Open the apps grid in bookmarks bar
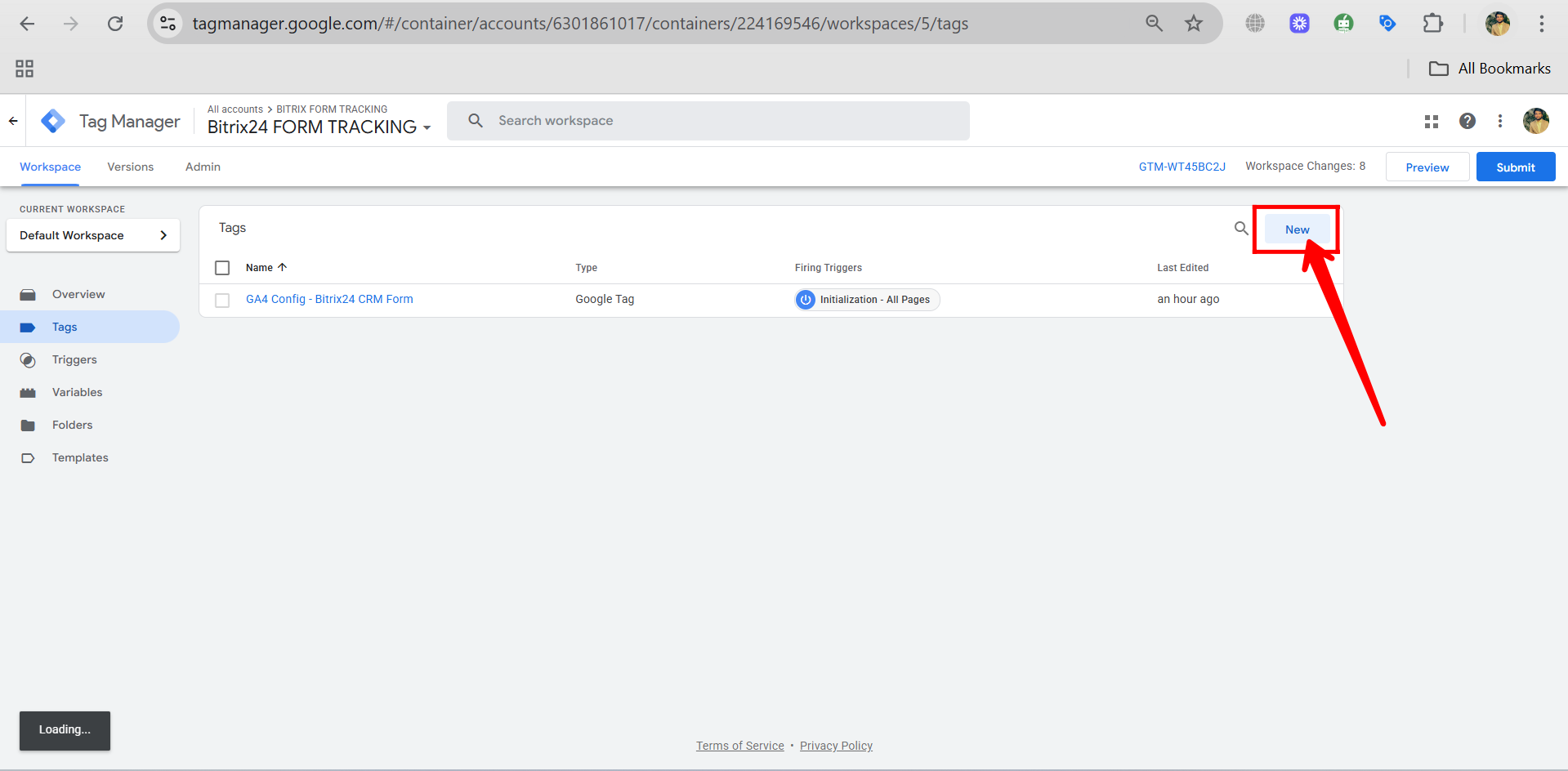Image resolution: width=1568 pixels, height=771 pixels. tap(25, 69)
